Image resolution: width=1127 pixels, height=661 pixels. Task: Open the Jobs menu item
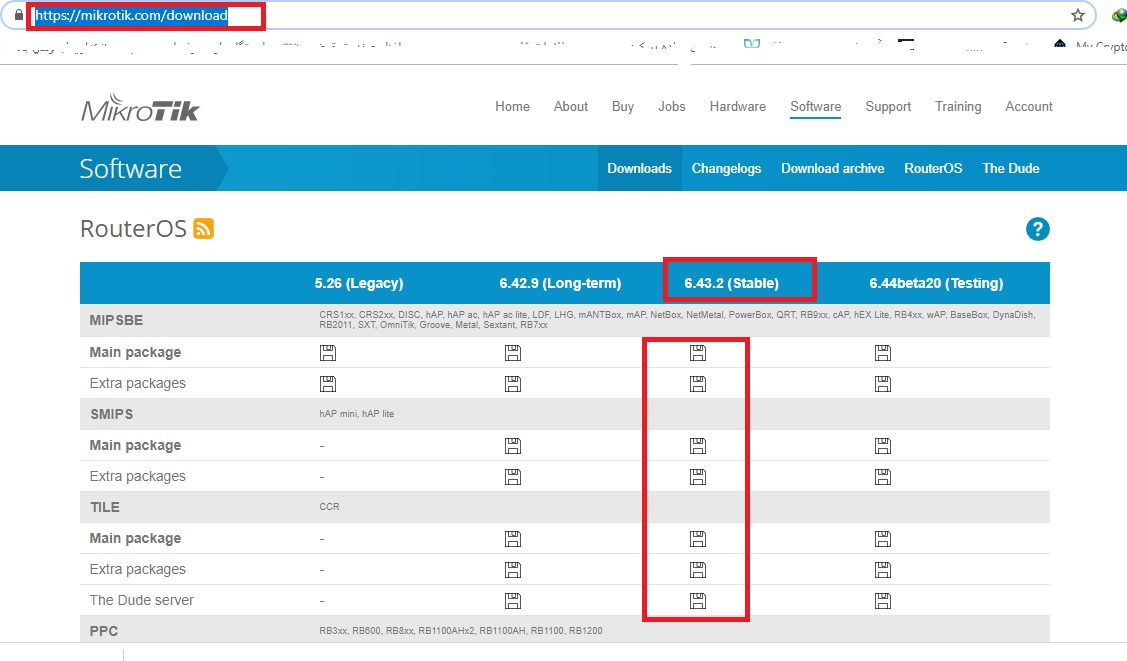pyautogui.click(x=672, y=106)
